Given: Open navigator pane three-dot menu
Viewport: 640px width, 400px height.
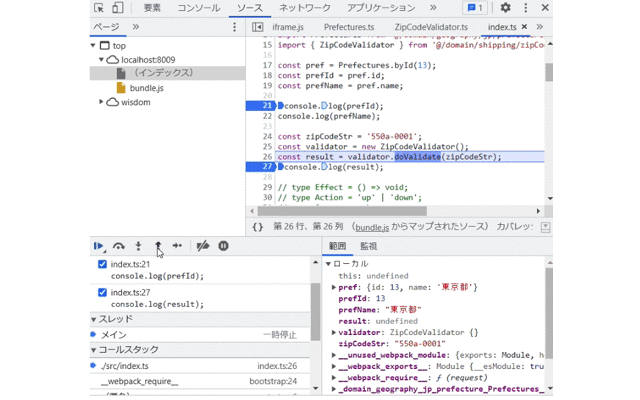Looking at the screenshot, I should 234,27.
